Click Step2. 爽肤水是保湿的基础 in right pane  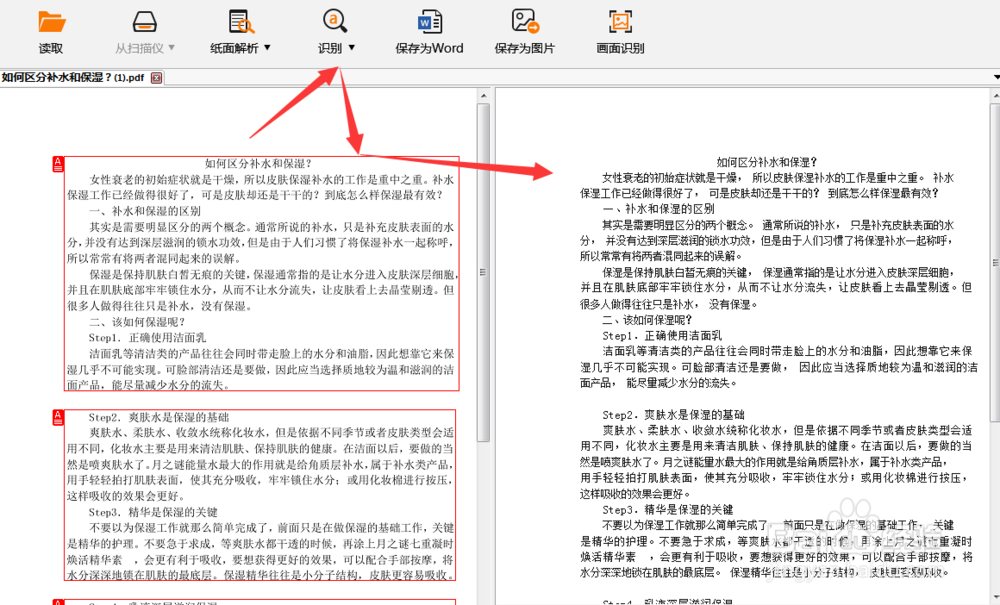[x=673, y=415]
